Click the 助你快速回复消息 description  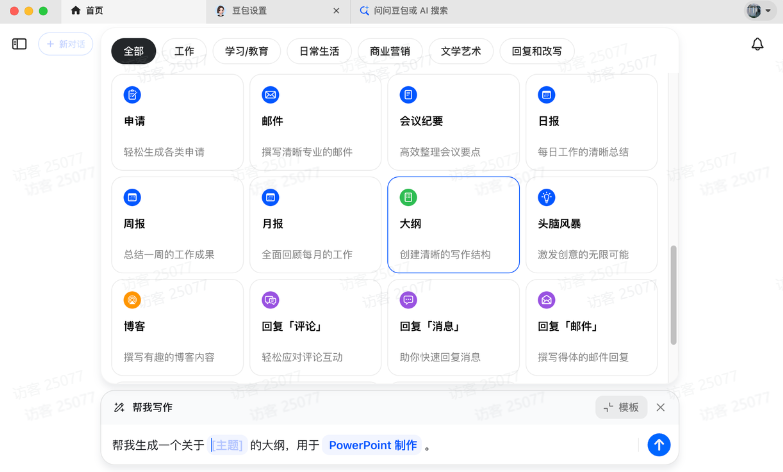point(440,357)
